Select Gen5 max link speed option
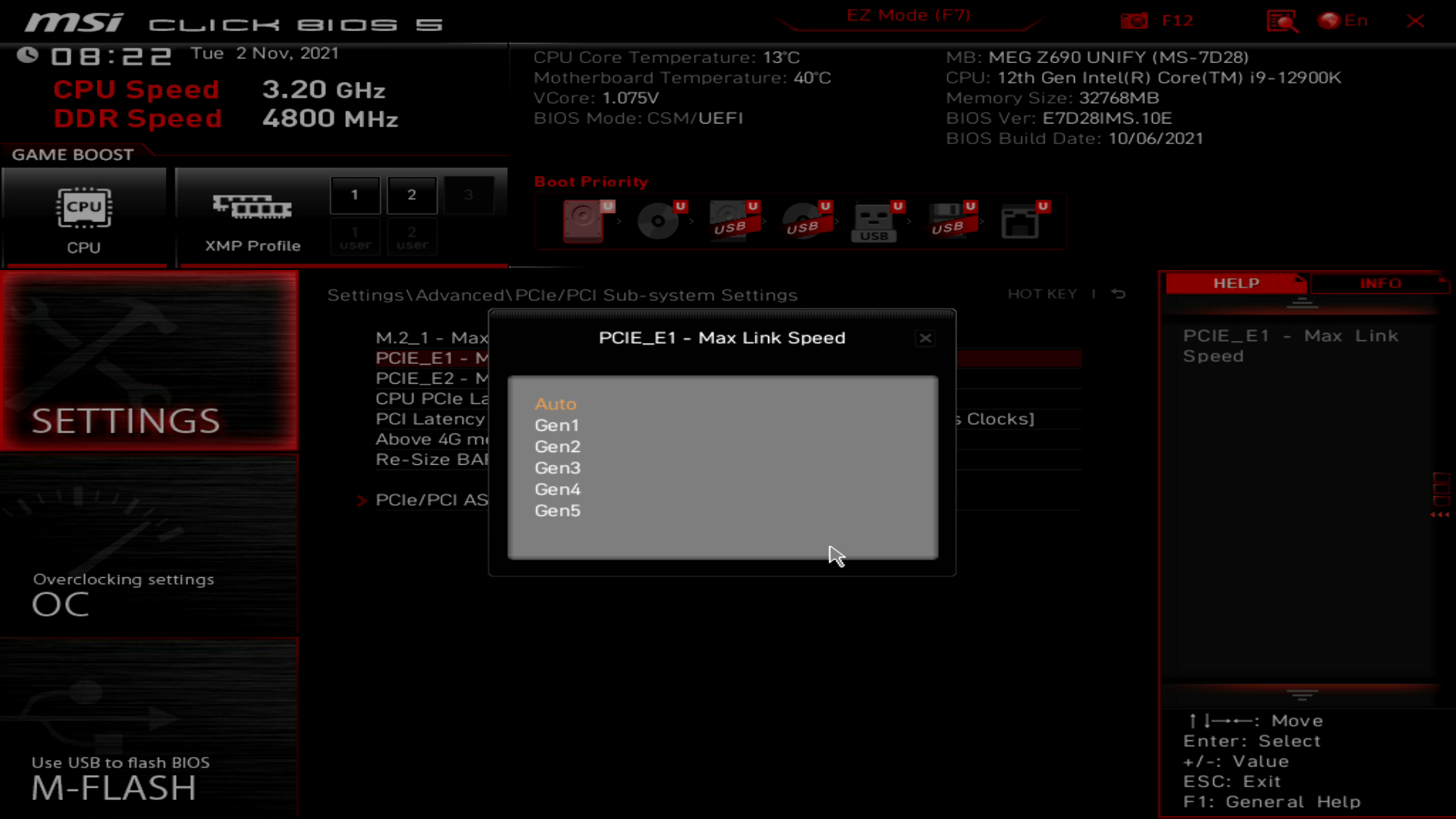The width and height of the screenshot is (1456, 819). click(558, 510)
